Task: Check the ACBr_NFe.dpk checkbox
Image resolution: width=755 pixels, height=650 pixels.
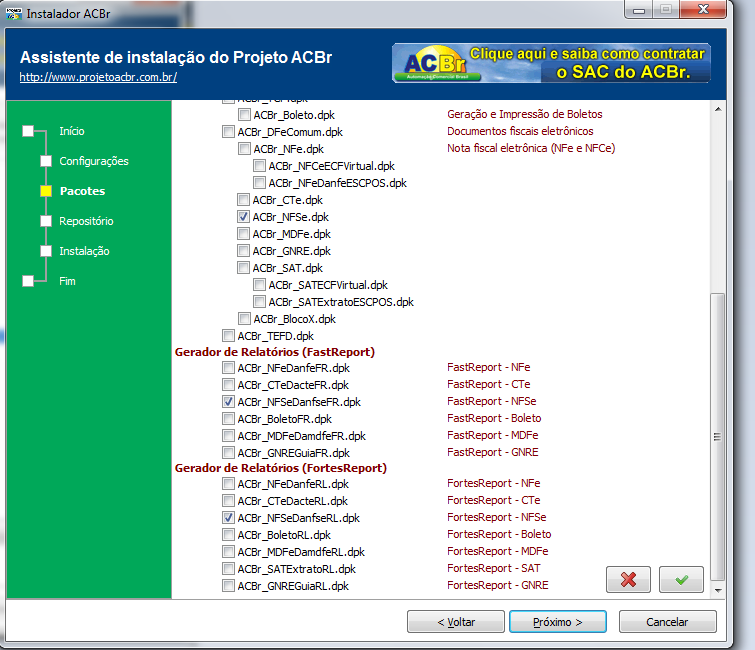Action: 244,149
